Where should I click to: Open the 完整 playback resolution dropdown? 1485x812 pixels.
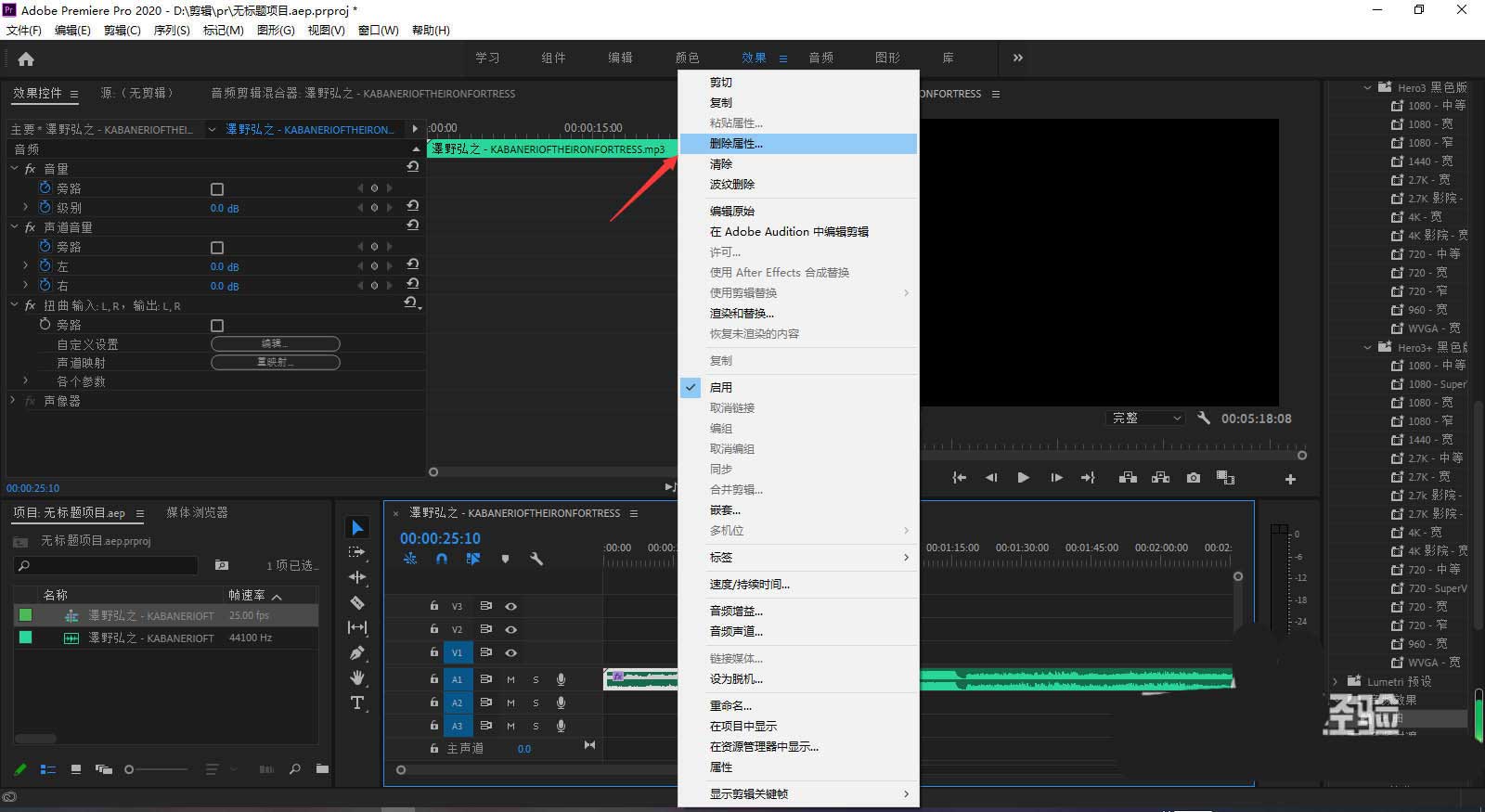1147,418
